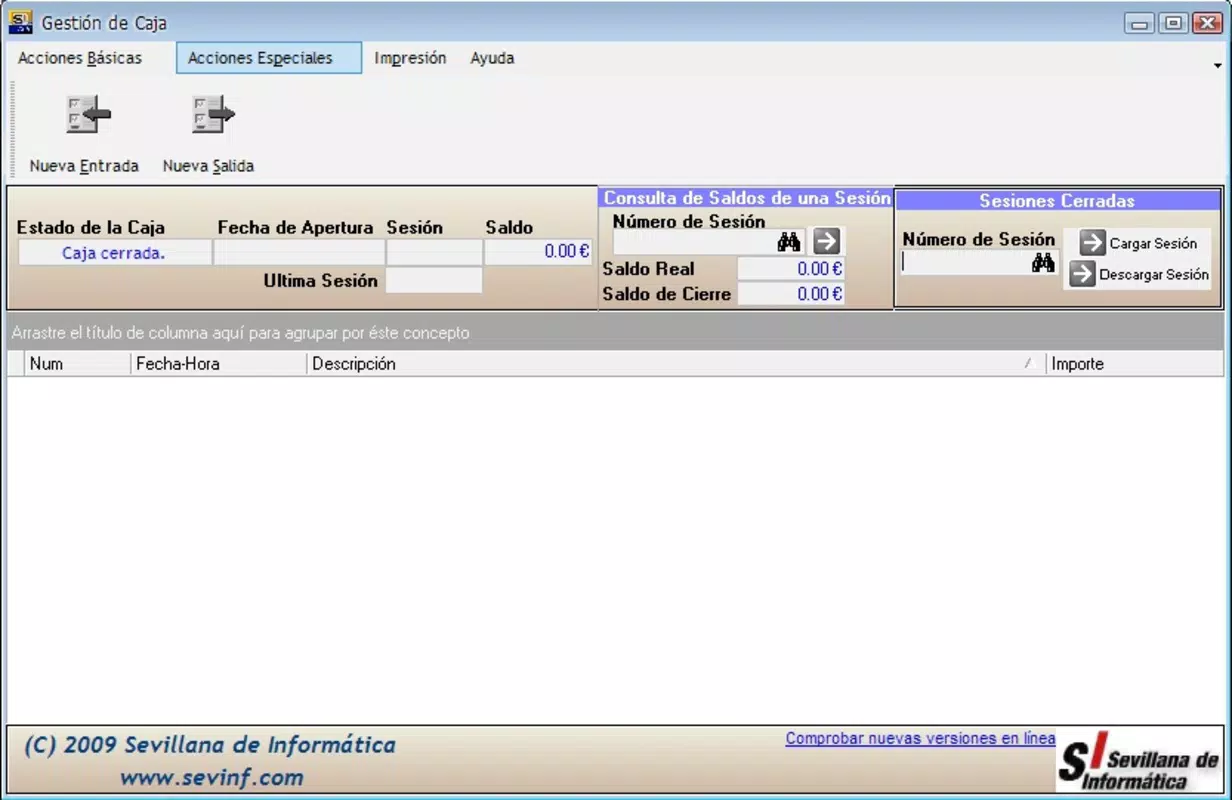This screenshot has width=1232, height=800.
Task: Focus Número de Sesión field in Consulta de Saldos
Action: click(694, 241)
